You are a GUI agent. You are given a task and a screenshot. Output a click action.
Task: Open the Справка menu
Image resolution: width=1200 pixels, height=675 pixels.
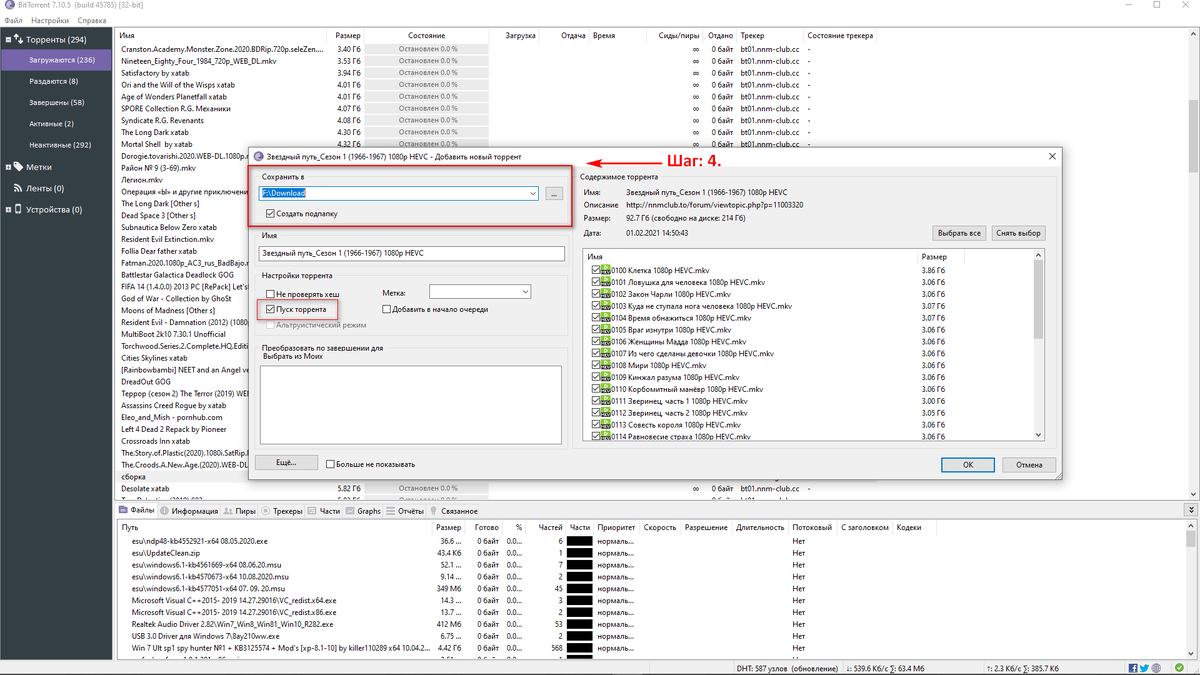point(92,20)
